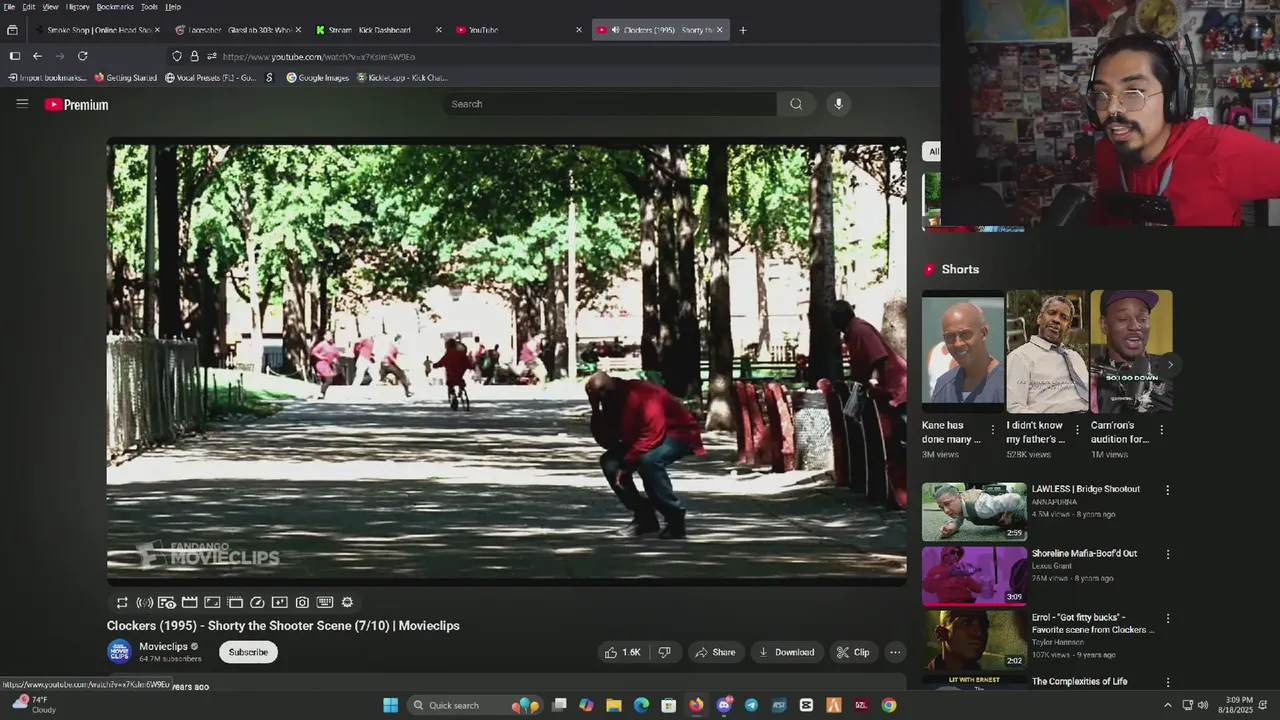Screen dimensions: 1280x720
Task: Open the YouTube hamburger guide menu
Action: click(22, 103)
